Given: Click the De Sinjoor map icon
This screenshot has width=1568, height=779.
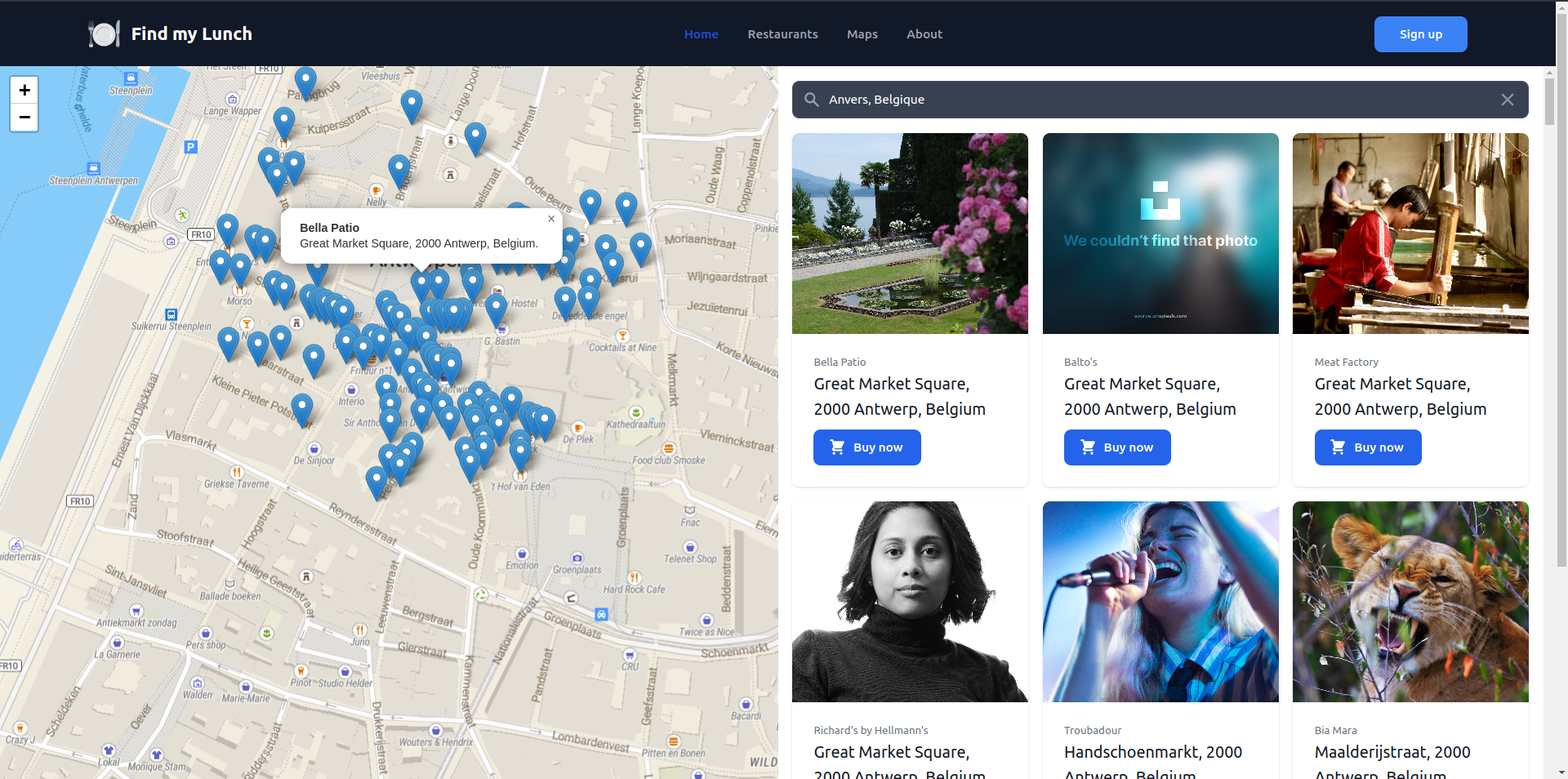Looking at the screenshot, I should 314,448.
